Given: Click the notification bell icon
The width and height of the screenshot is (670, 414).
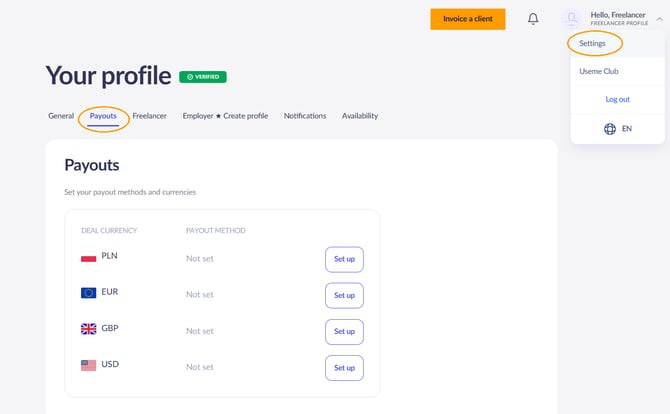Looking at the screenshot, I should [x=533, y=19].
